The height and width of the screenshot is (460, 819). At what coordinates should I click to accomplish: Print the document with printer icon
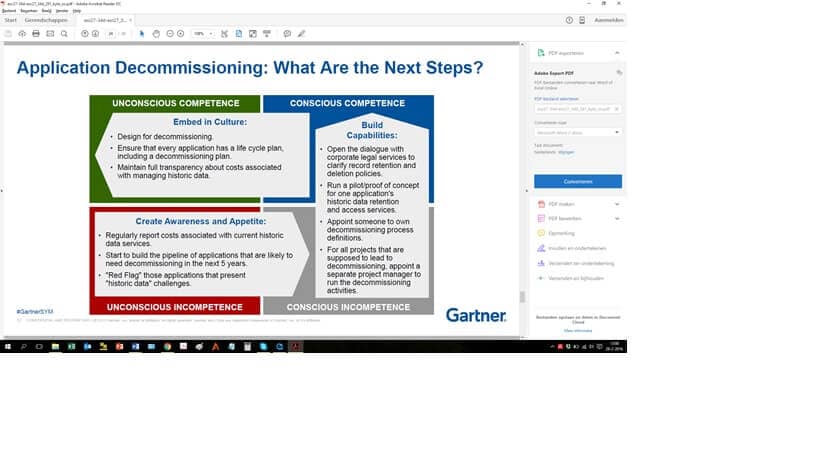click(x=36, y=33)
